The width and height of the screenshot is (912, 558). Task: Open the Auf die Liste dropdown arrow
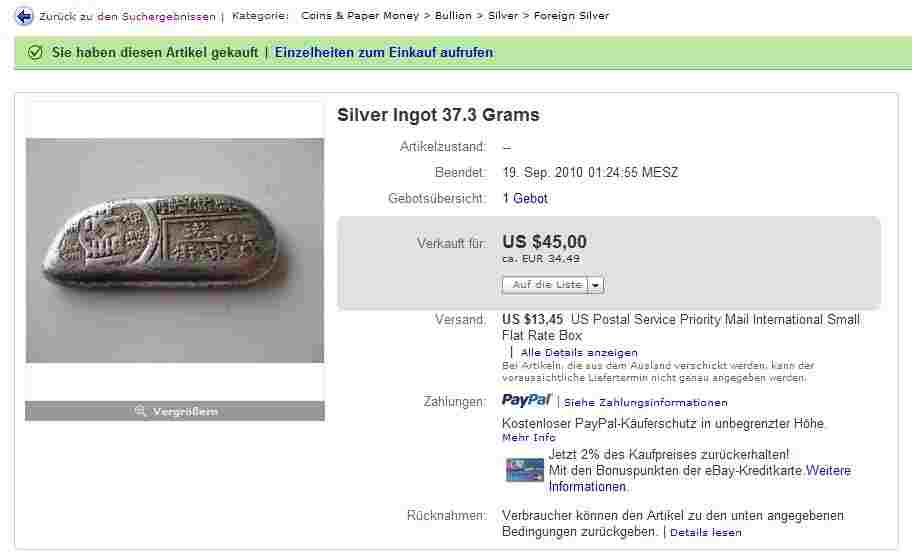(596, 285)
